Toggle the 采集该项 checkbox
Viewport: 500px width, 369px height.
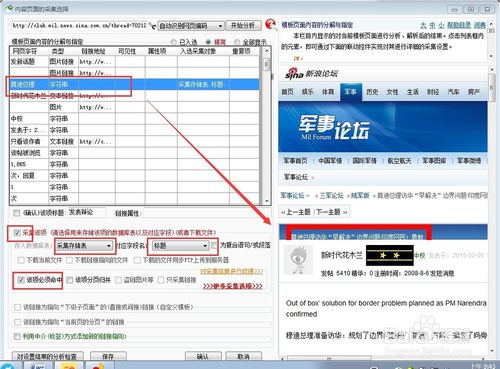17,232
